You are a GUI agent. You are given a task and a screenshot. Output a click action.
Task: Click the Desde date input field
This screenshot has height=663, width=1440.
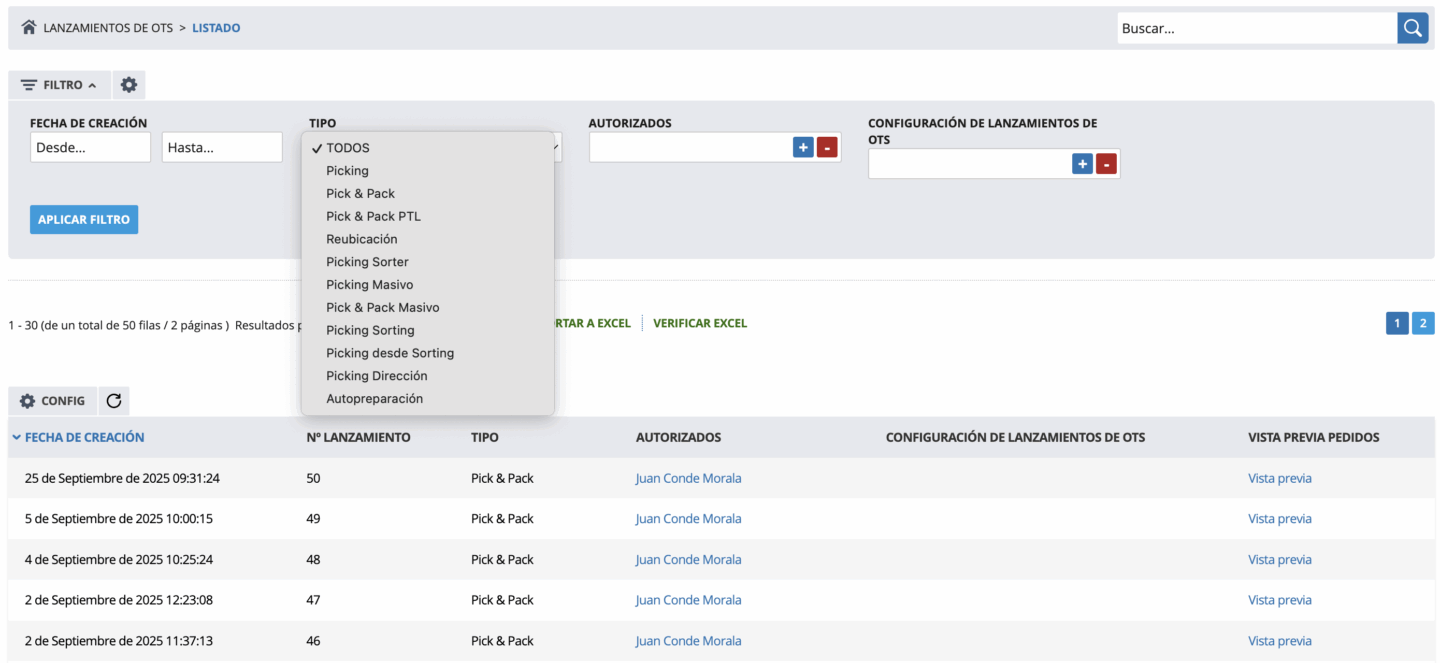[x=90, y=148]
